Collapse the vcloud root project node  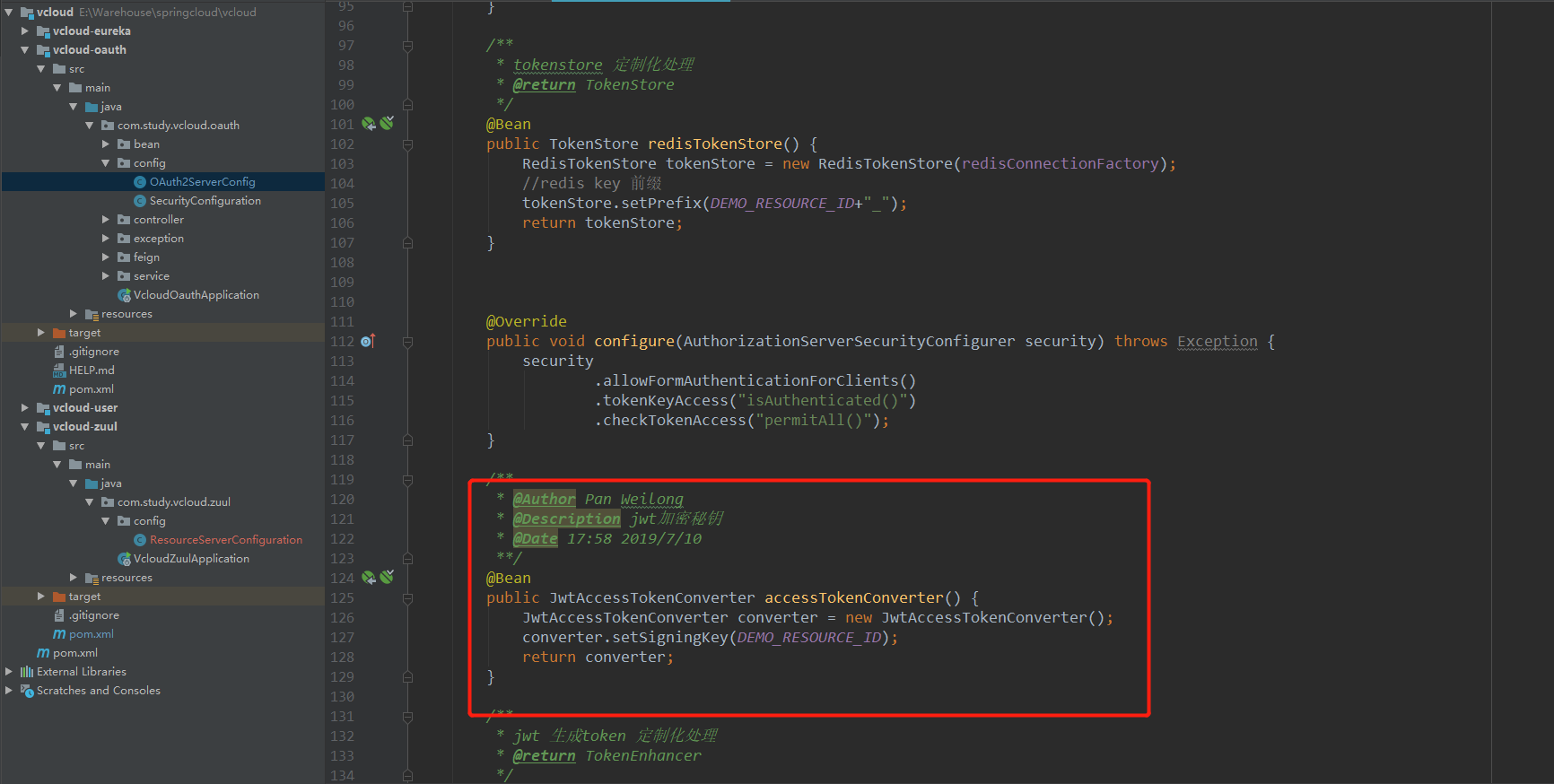[x=9, y=13]
